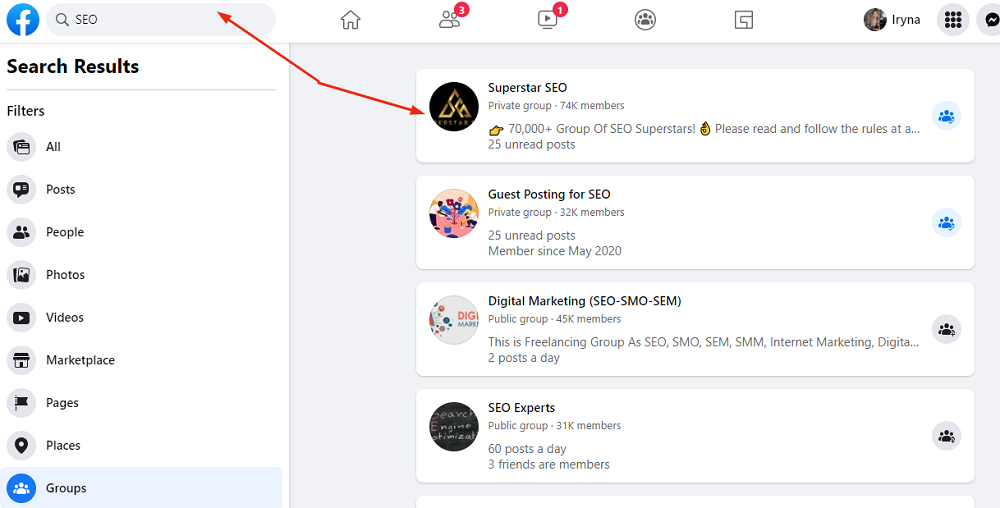Go to the Home feed icon
The image size is (1000, 508).
tap(350, 20)
